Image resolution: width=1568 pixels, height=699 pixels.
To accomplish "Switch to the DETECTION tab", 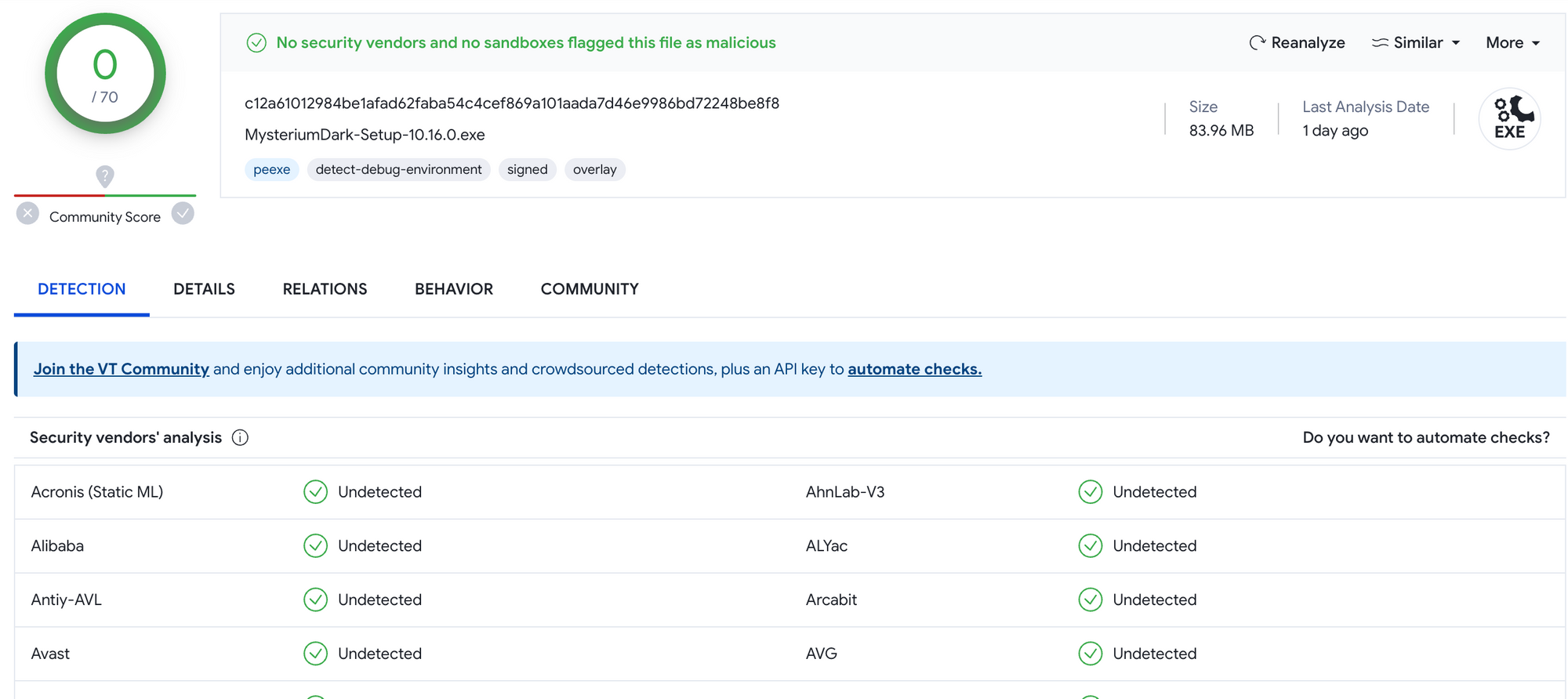I will point(82,289).
